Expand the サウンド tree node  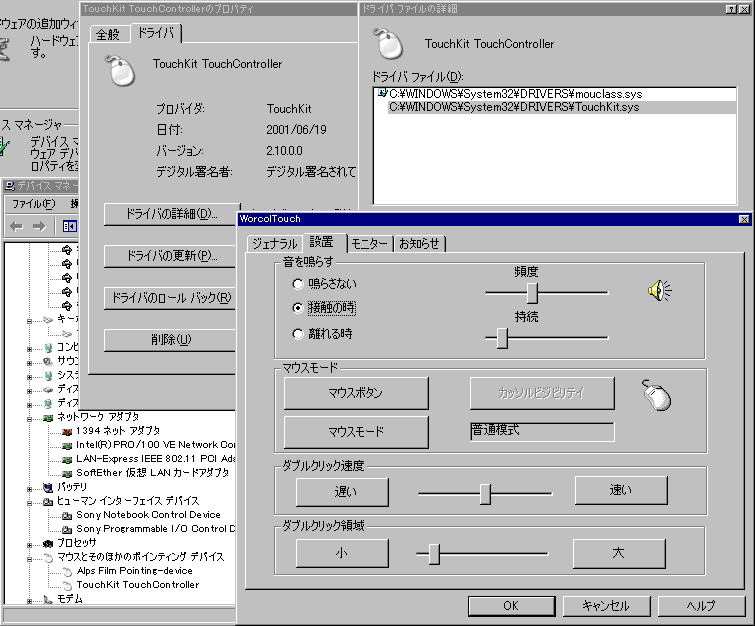[29, 362]
